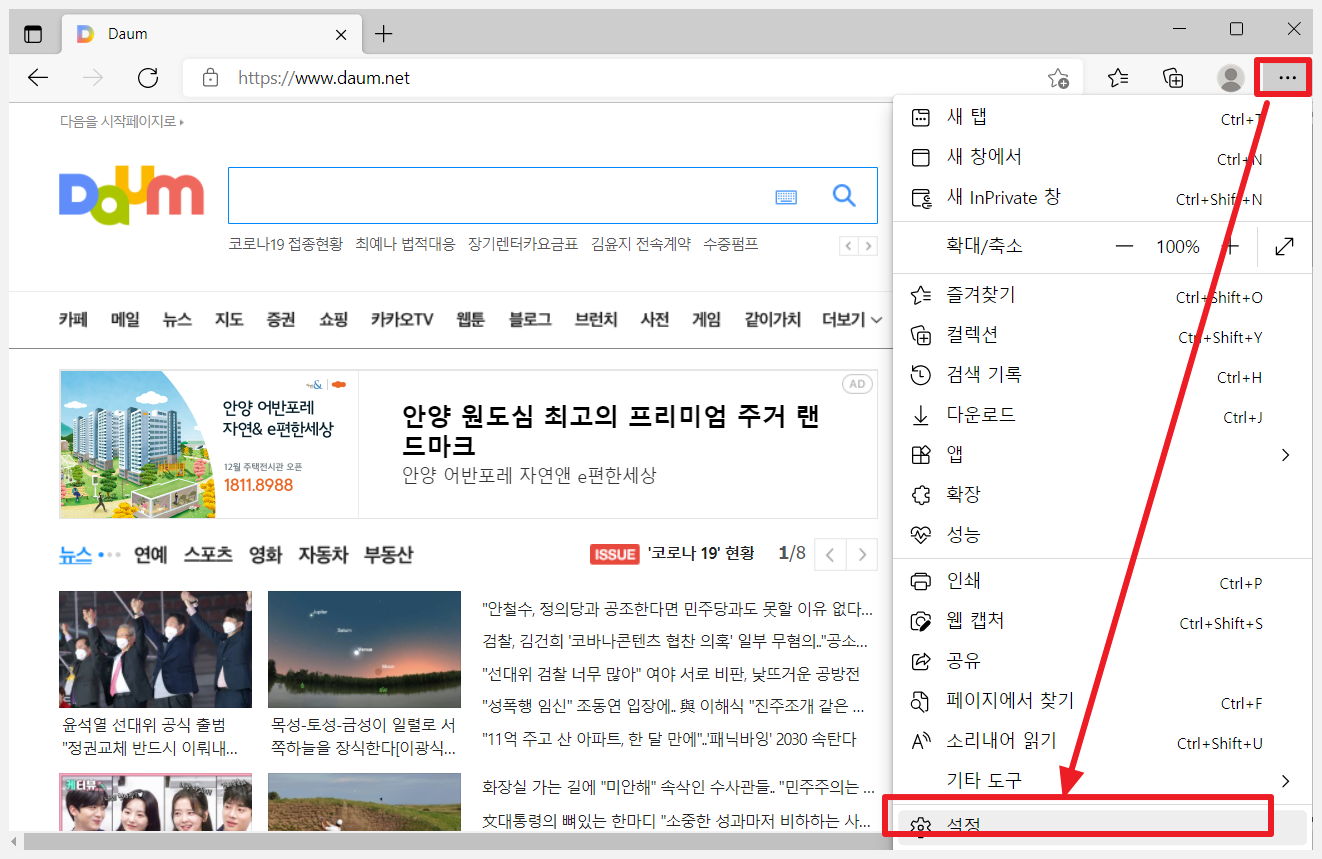Image resolution: width=1322 pixels, height=859 pixels.
Task: Open the tab actions menu icon
Action: coord(34,34)
